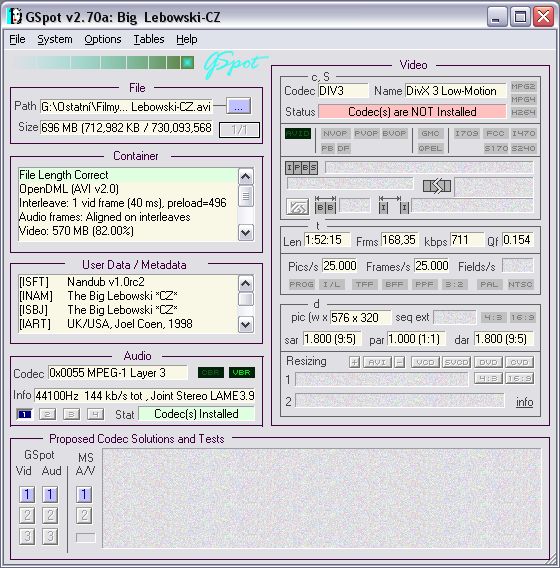This screenshot has height=568, width=560.
Task: Open the Options menu
Action: (x=103, y=39)
